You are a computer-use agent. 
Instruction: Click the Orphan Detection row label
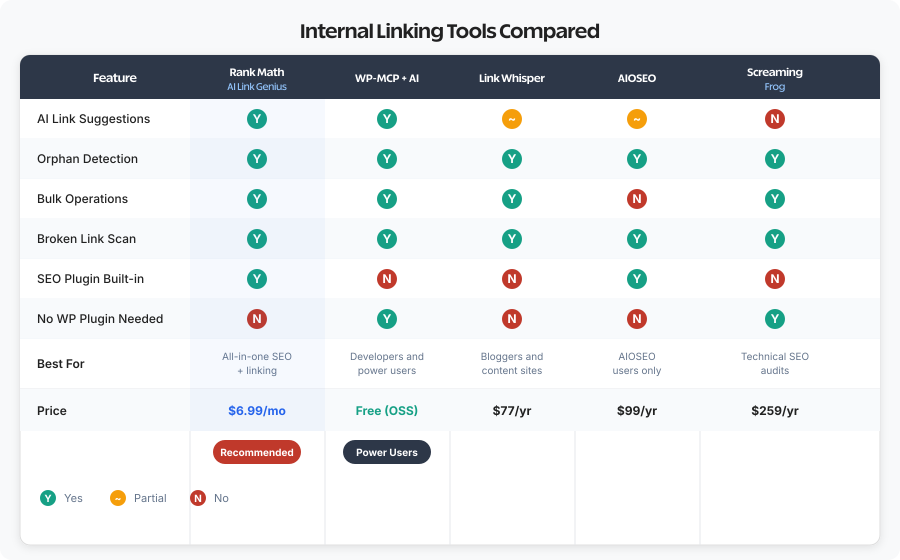pos(87,159)
